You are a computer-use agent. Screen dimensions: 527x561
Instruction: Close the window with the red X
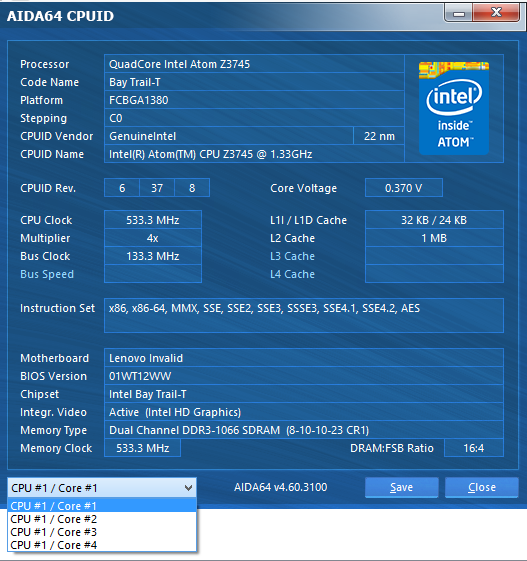496,13
